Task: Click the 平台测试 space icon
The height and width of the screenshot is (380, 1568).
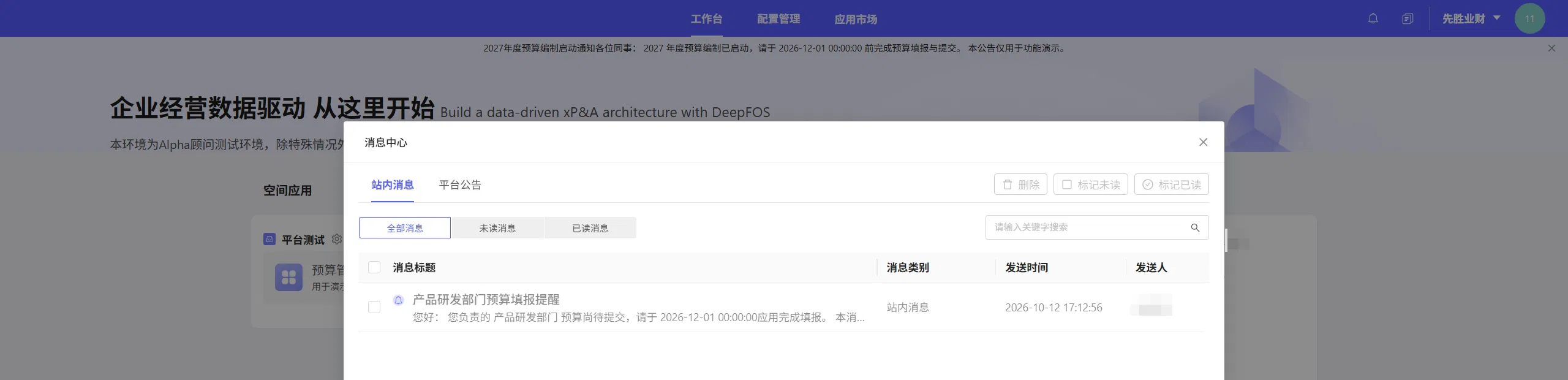Action: click(x=269, y=239)
